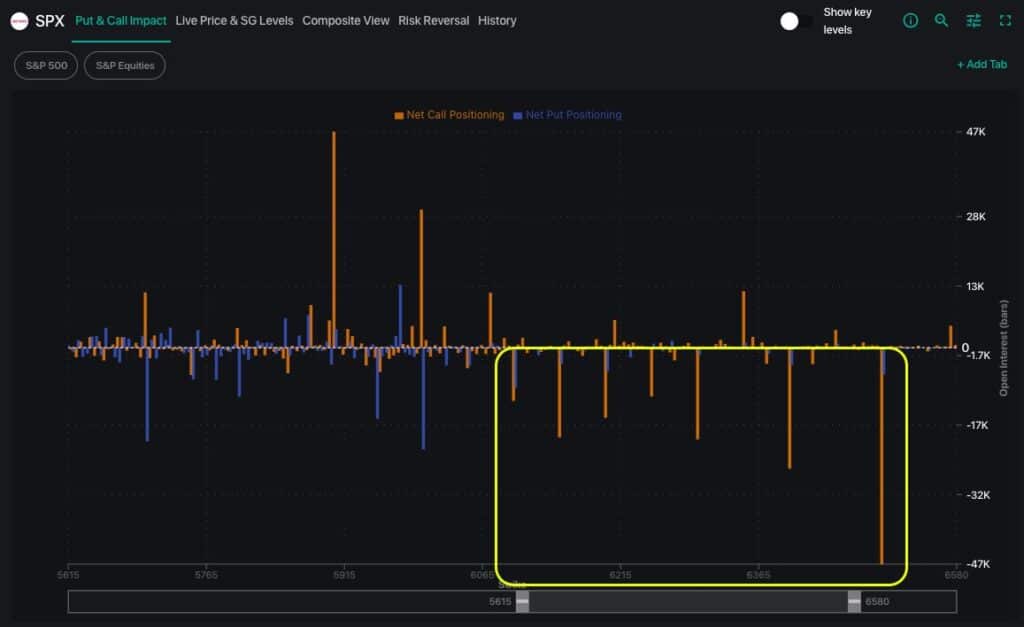This screenshot has height=627, width=1024.
Task: Click the right range handle at 6580
Action: [854, 601]
